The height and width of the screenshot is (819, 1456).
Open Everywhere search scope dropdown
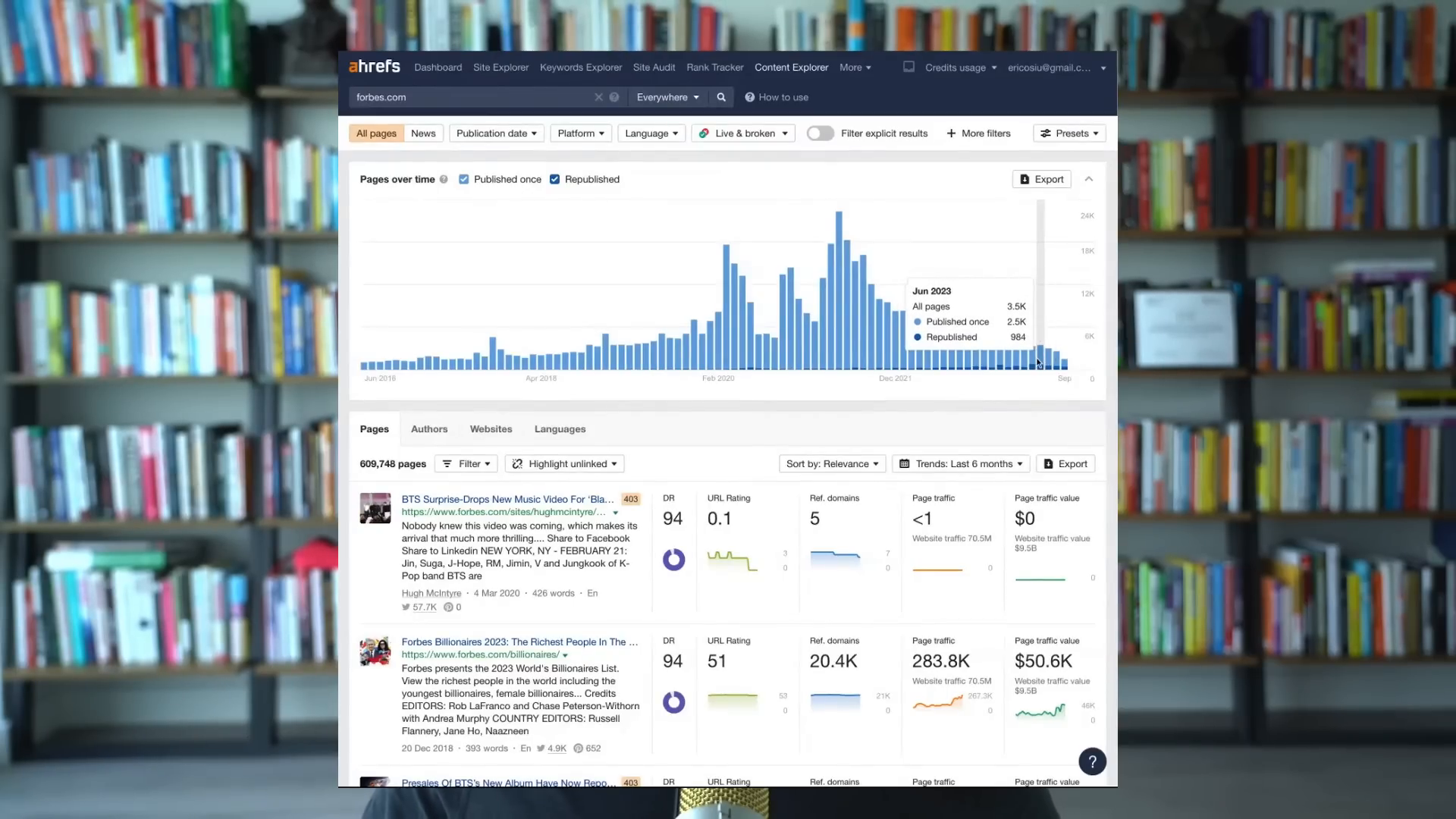click(667, 97)
